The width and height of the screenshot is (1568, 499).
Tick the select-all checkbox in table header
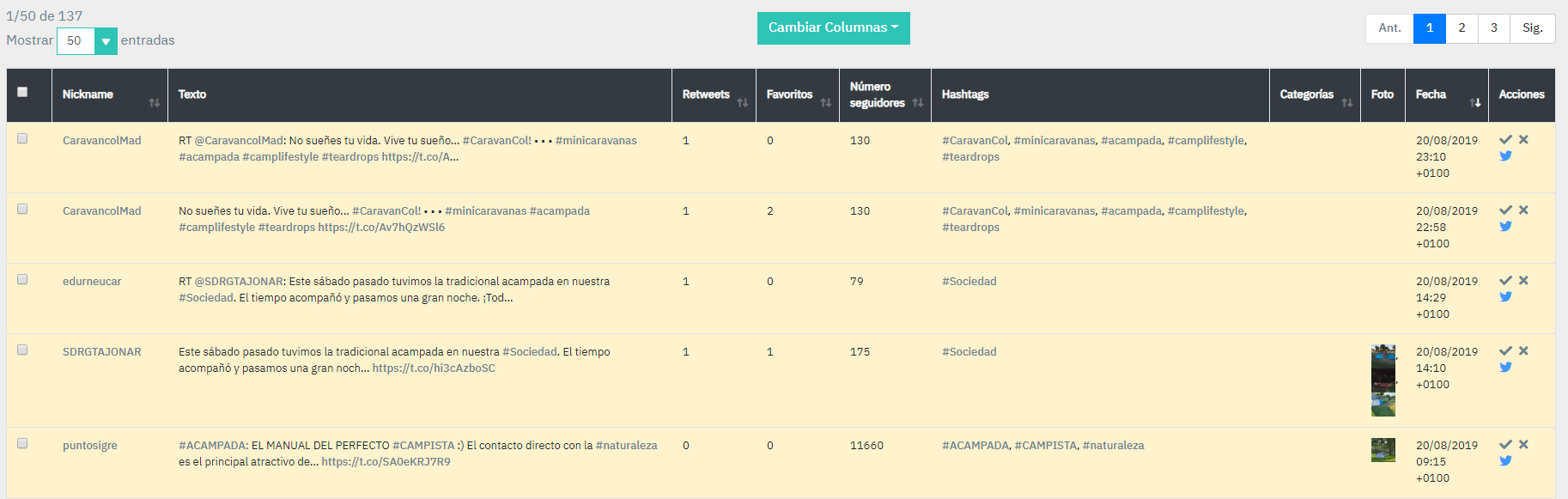(22, 92)
